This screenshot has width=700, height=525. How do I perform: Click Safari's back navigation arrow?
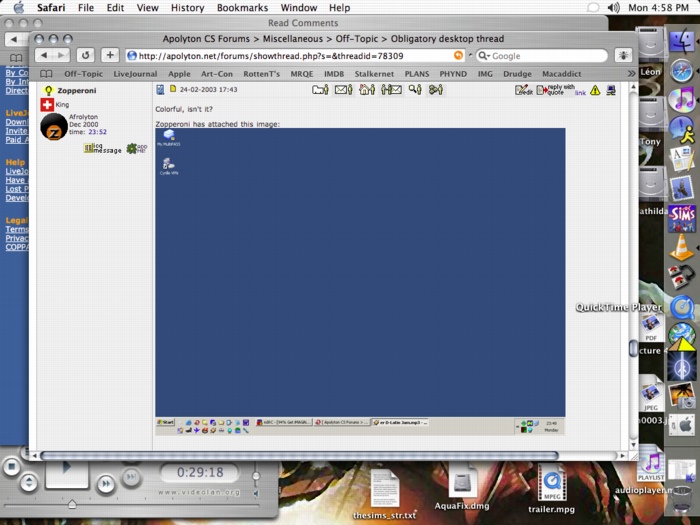43,56
